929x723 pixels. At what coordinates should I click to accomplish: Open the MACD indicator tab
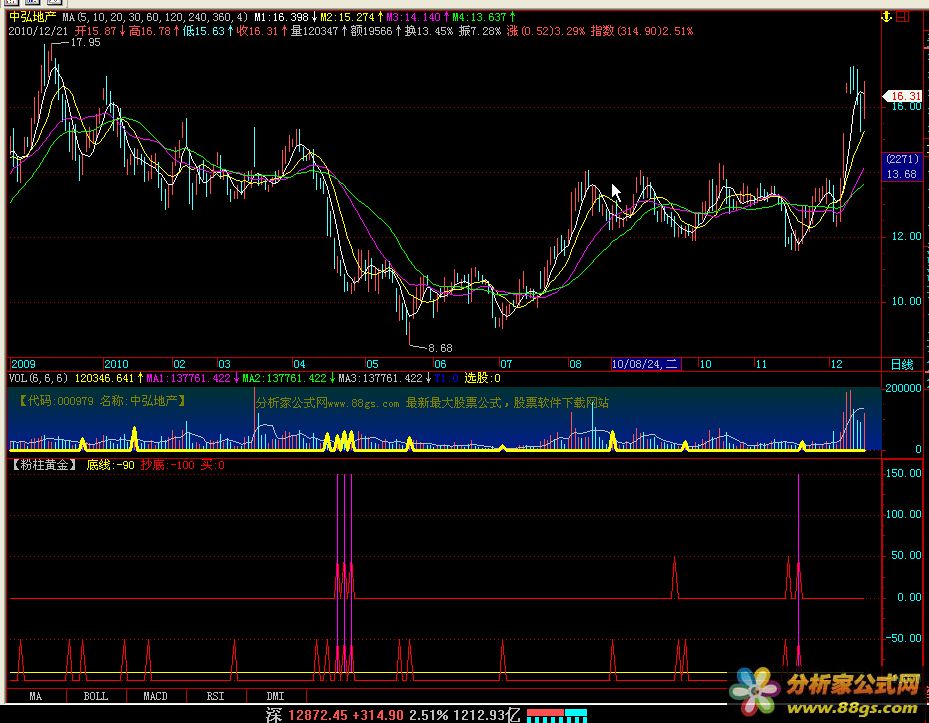[156, 696]
